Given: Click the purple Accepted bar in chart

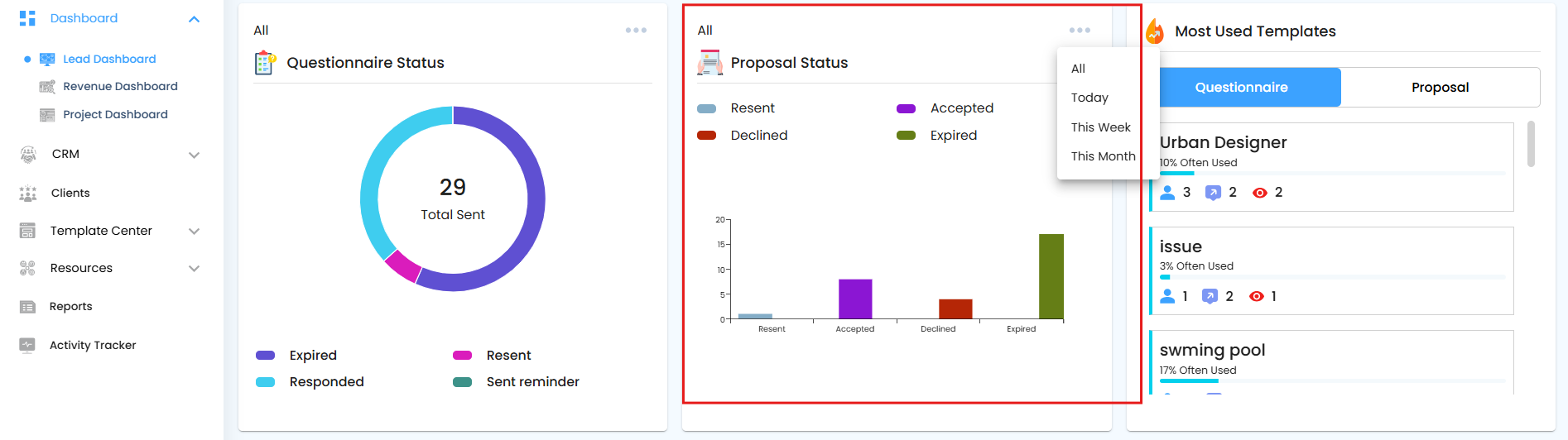Looking at the screenshot, I should coord(855,299).
